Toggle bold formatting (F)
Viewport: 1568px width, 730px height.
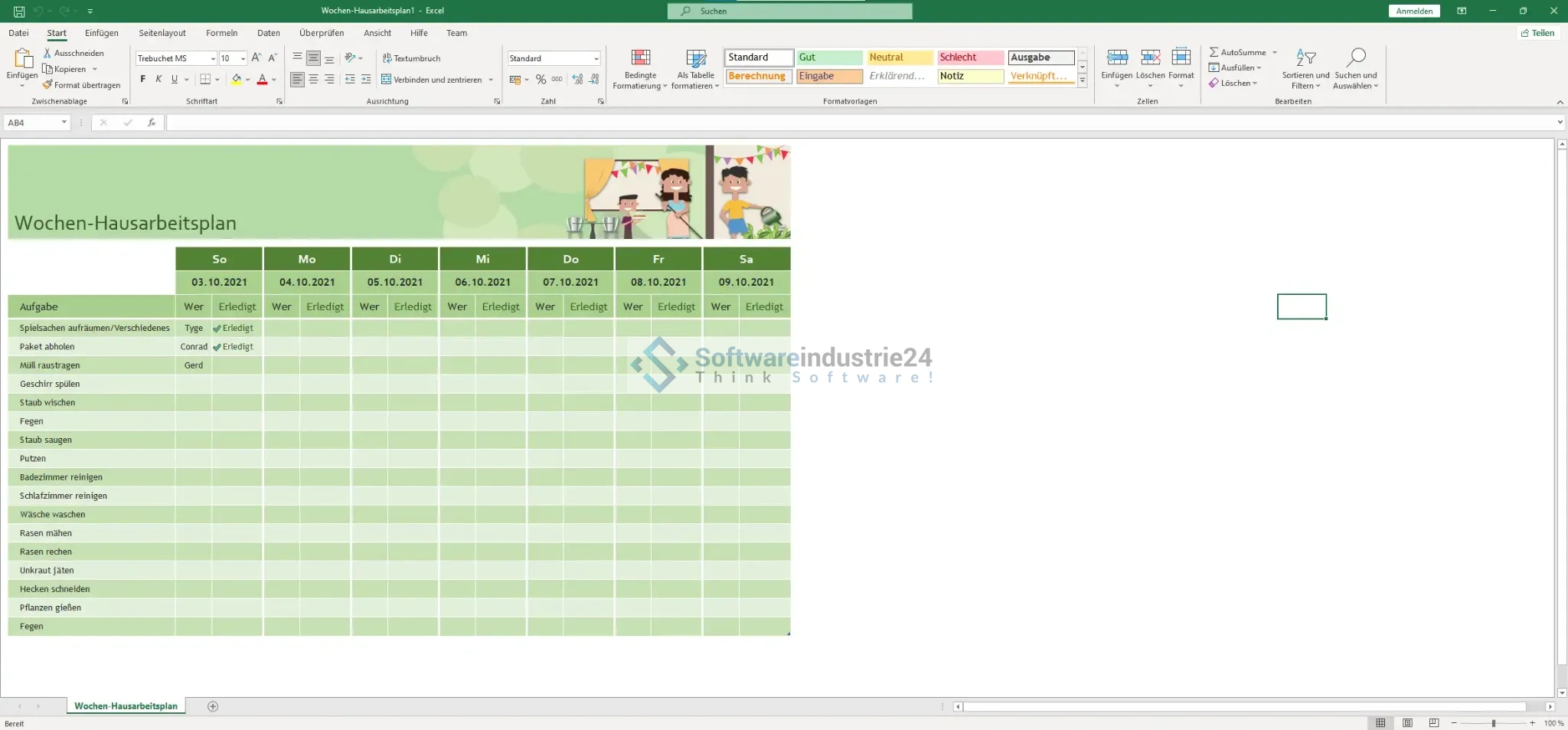142,80
